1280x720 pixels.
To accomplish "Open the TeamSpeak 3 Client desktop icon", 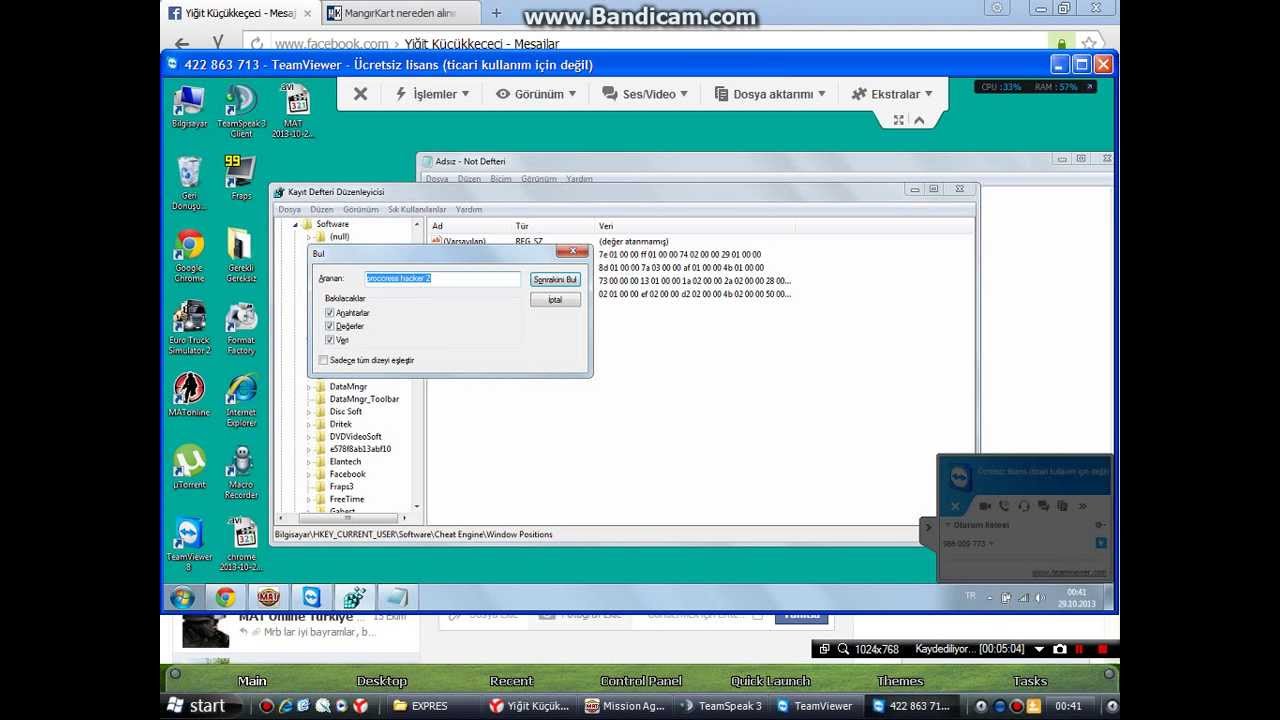I will click(241, 111).
